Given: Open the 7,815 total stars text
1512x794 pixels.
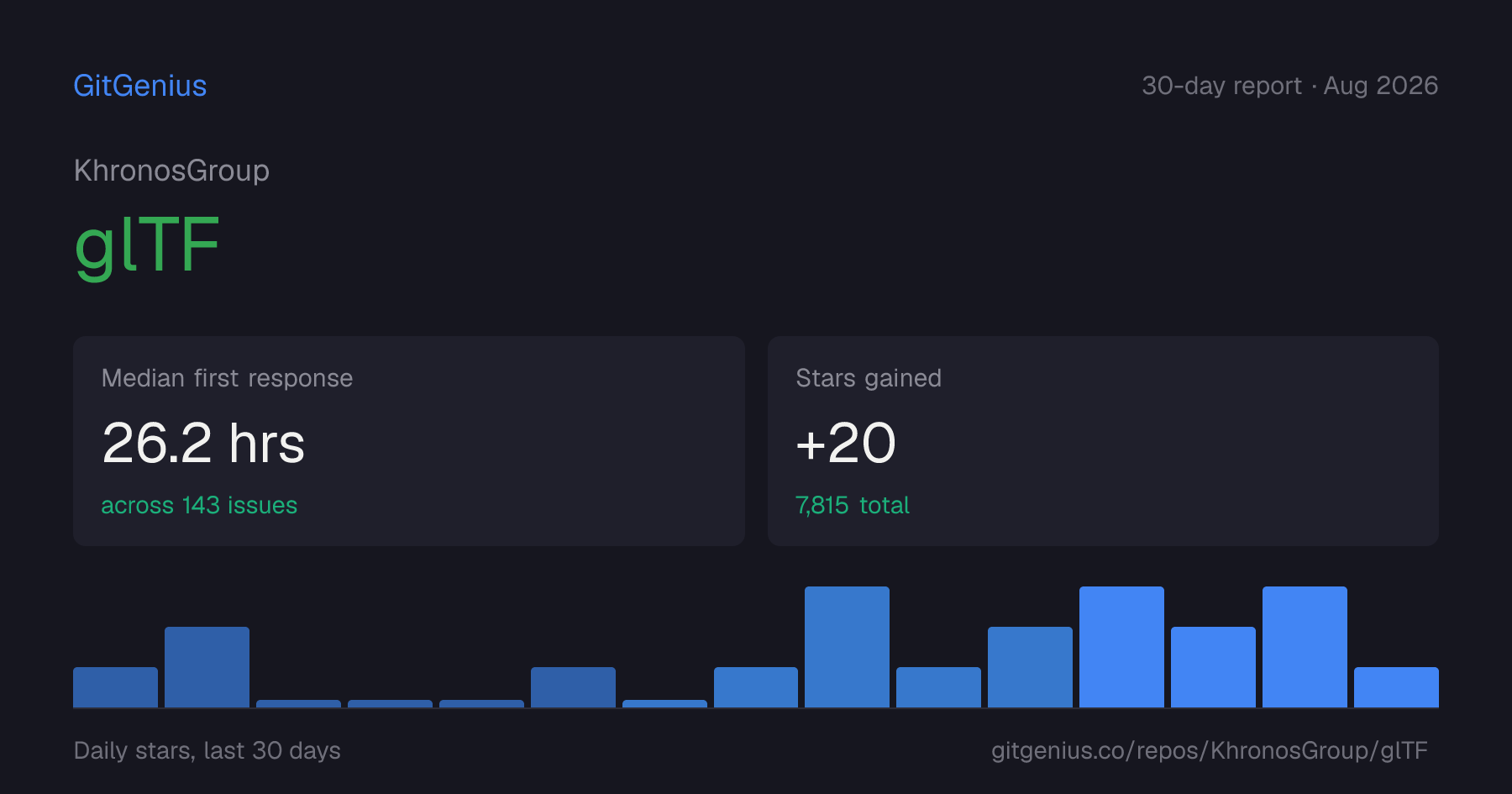Looking at the screenshot, I should point(853,505).
